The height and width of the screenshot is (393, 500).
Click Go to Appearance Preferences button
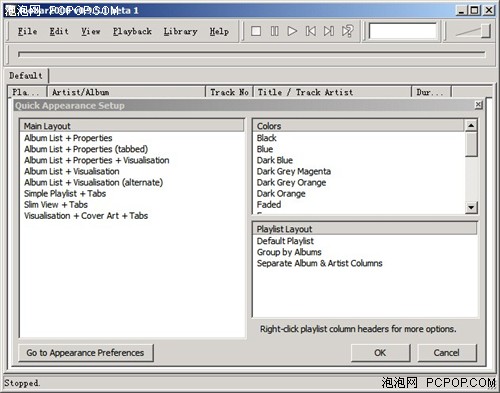click(x=85, y=353)
